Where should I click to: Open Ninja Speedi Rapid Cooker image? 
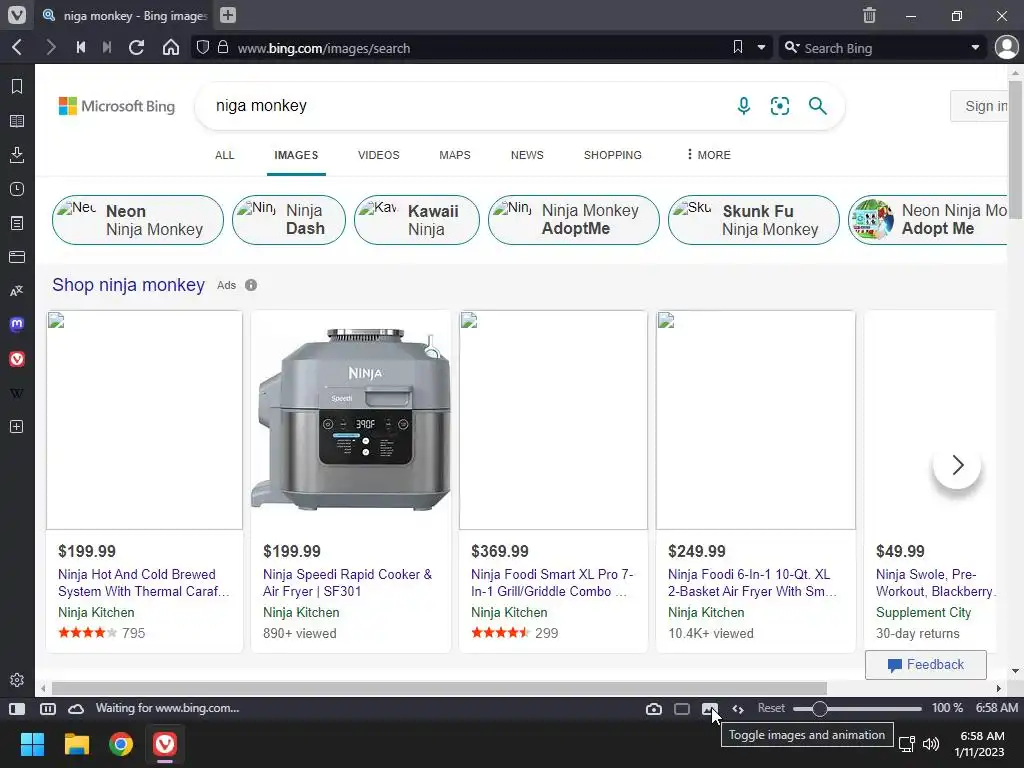(x=351, y=420)
